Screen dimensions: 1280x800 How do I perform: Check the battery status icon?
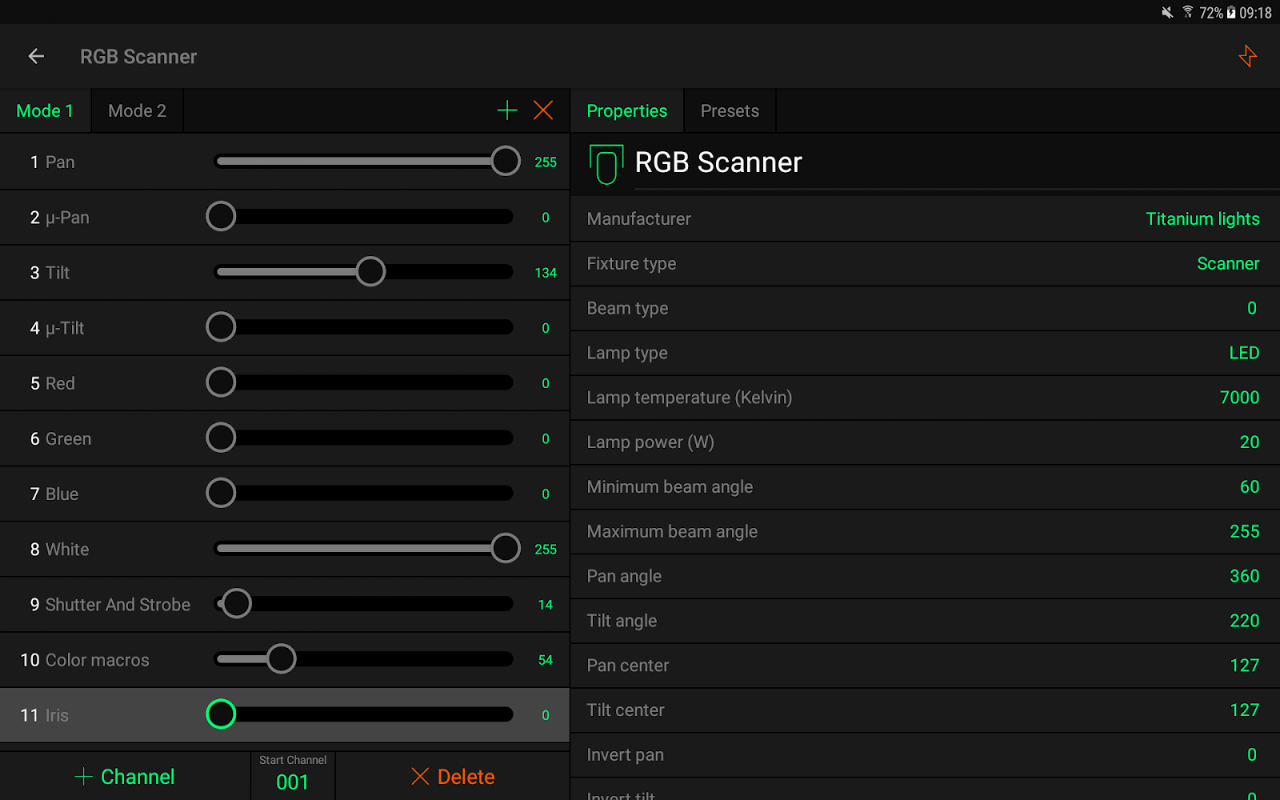pyautogui.click(x=1231, y=13)
